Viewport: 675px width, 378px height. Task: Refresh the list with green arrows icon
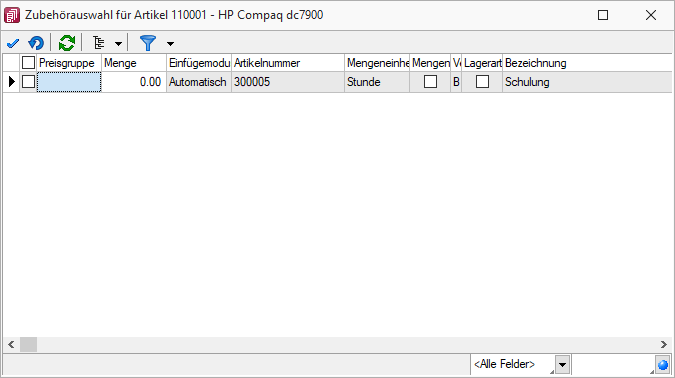click(x=67, y=43)
